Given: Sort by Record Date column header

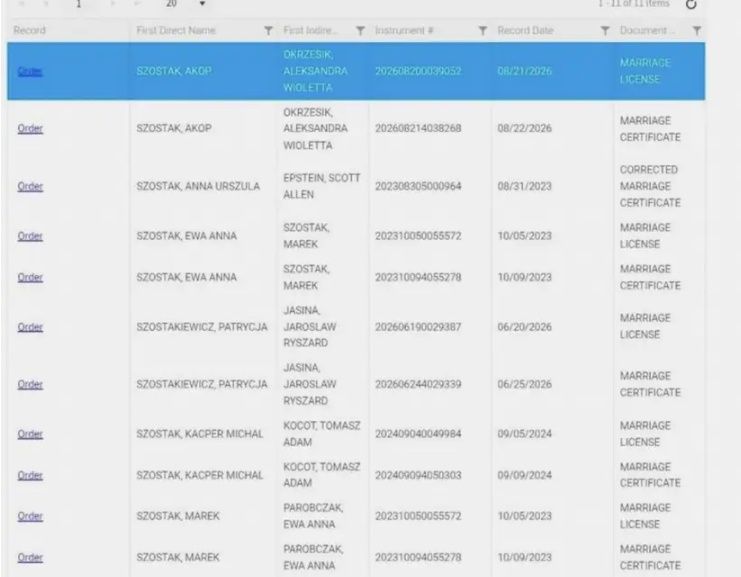Looking at the screenshot, I should tap(525, 31).
